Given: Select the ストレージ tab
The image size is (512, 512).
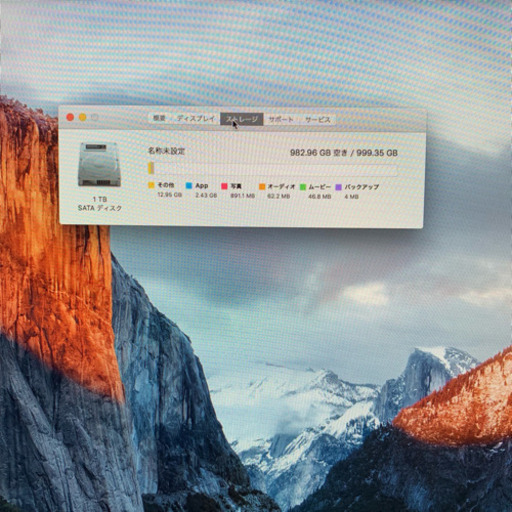Looking at the screenshot, I should 242,119.
